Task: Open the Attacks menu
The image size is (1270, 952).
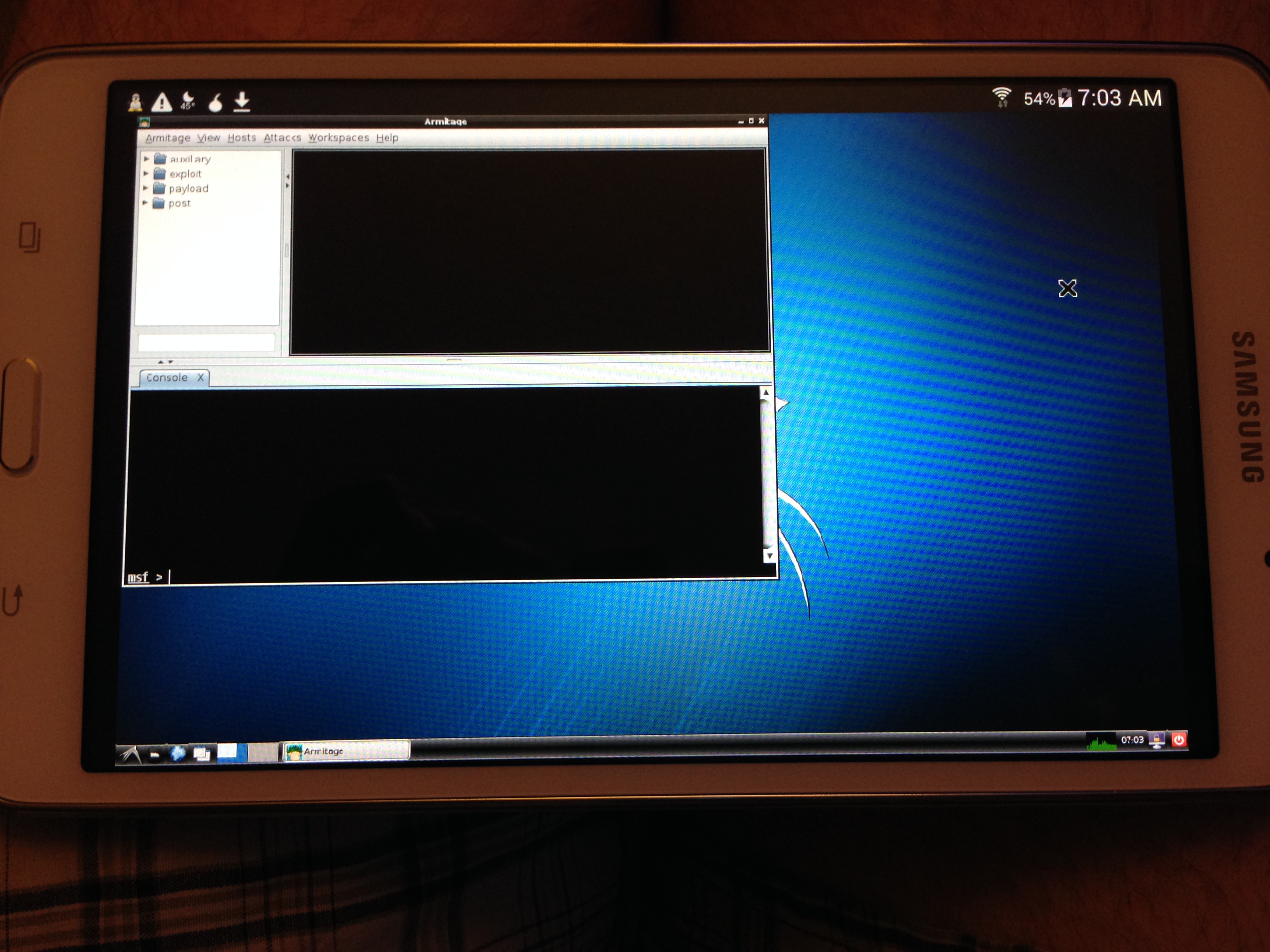Action: click(x=282, y=138)
